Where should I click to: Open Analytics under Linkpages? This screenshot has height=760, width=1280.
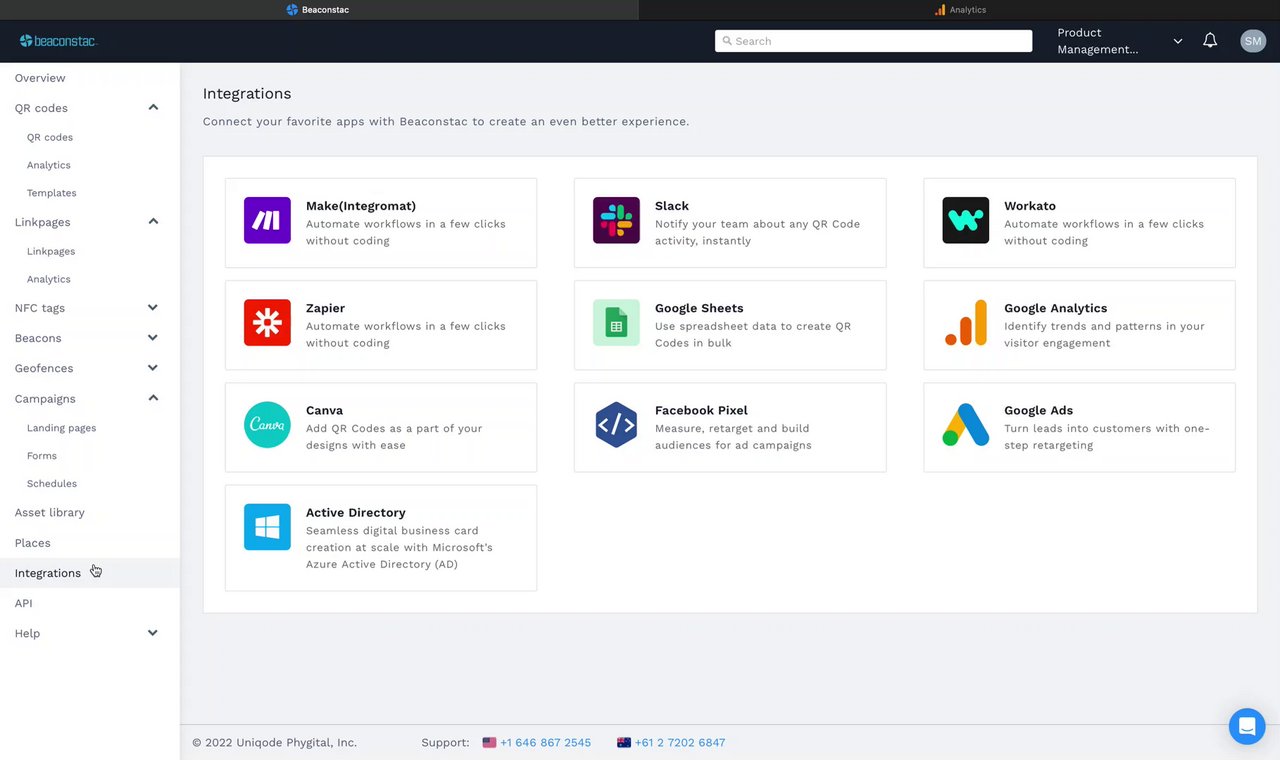[x=49, y=279]
